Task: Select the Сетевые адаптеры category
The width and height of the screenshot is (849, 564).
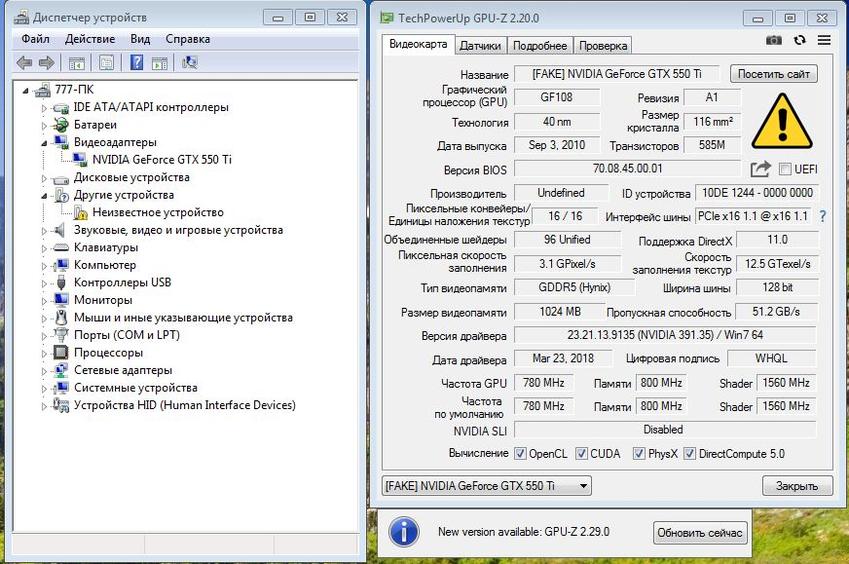Action: pos(123,370)
